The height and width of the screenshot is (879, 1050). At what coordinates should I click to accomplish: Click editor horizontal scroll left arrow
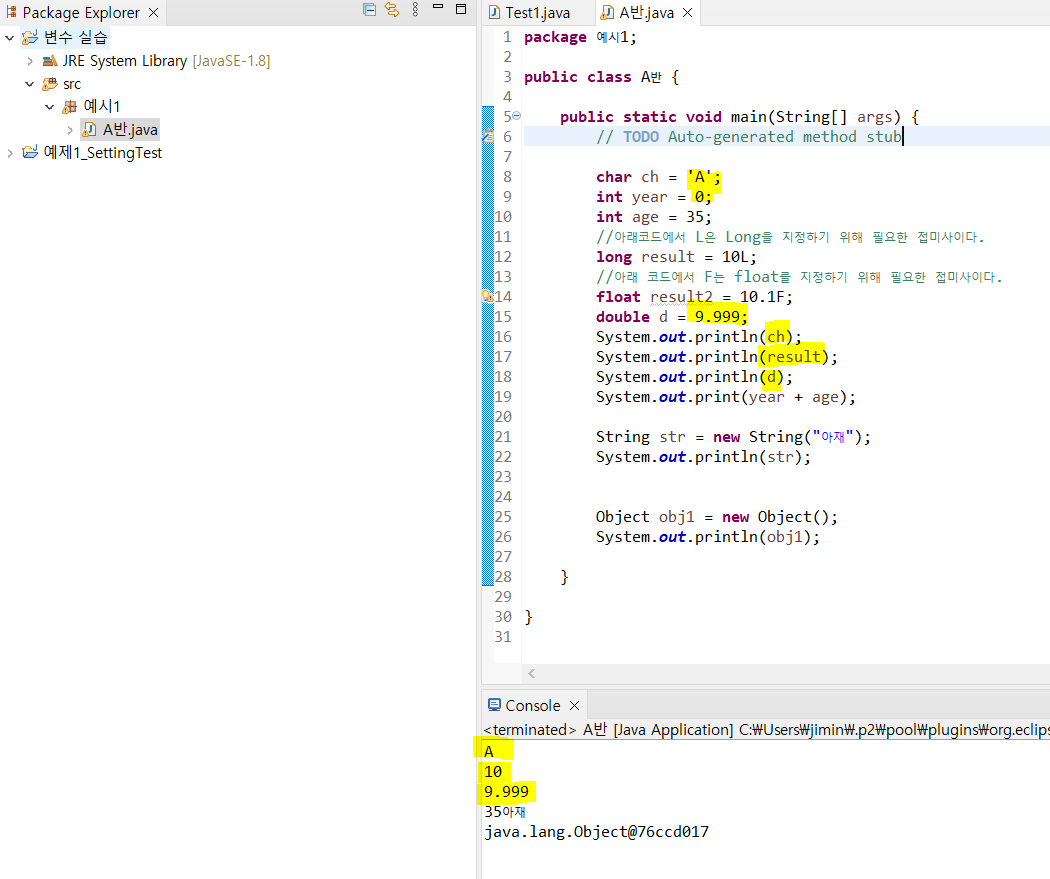point(531,673)
